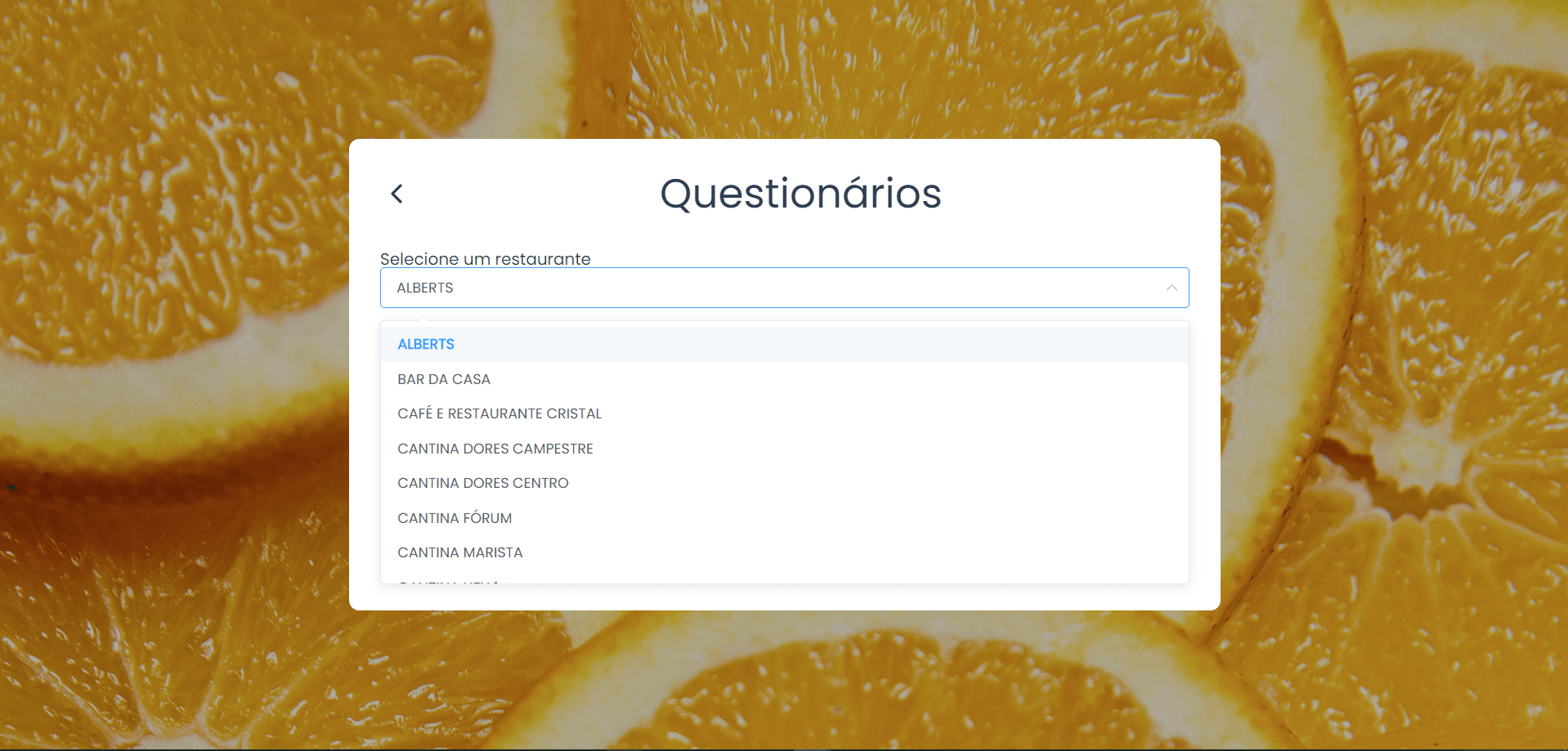The height and width of the screenshot is (751, 1568).
Task: Pick CANTINA DORES CAMPESTRE option
Action: coord(784,449)
